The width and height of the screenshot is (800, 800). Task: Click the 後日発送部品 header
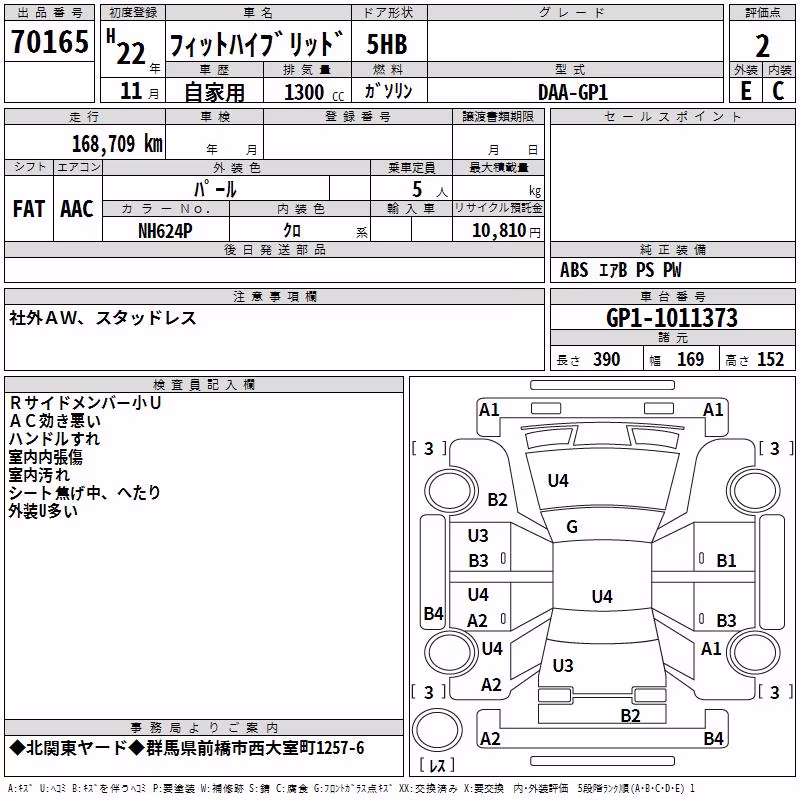pos(274,249)
